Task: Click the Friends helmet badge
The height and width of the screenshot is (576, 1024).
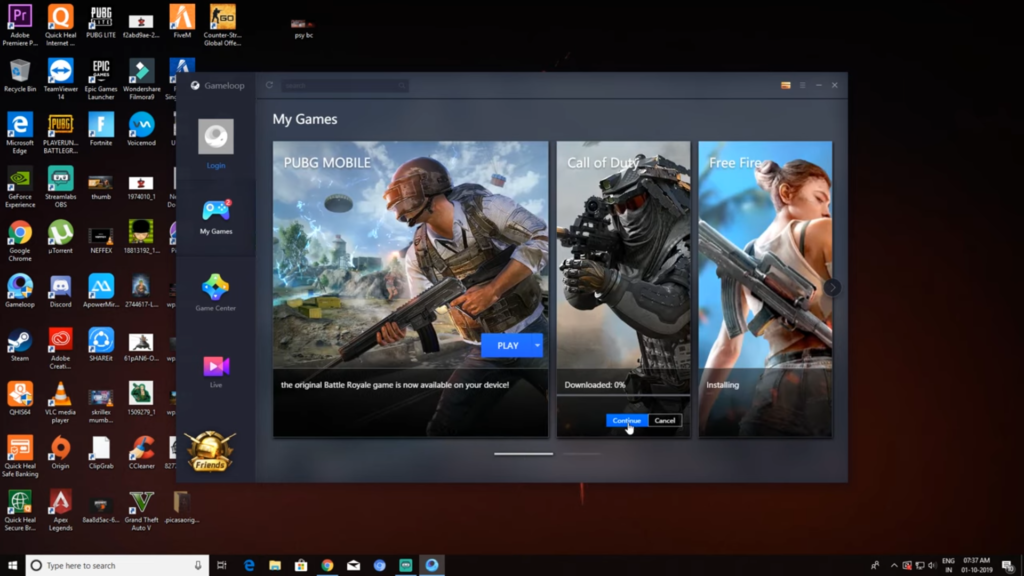Action: tap(210, 451)
